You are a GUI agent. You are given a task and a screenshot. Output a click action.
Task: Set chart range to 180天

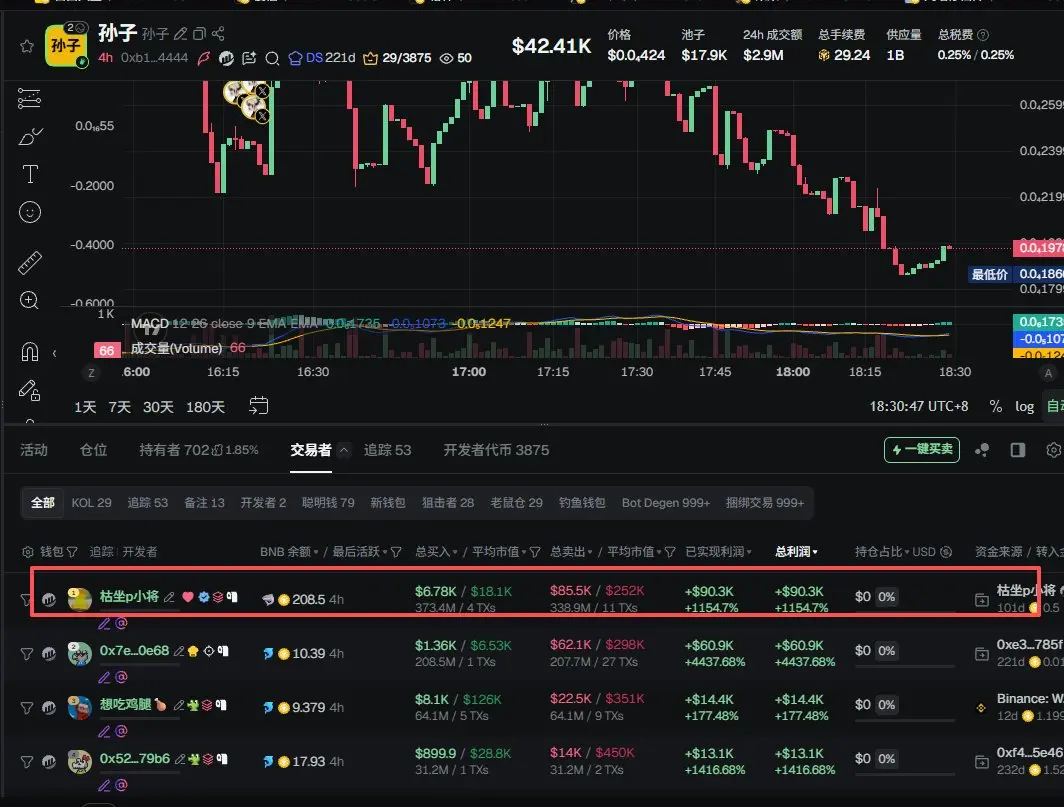(x=206, y=407)
